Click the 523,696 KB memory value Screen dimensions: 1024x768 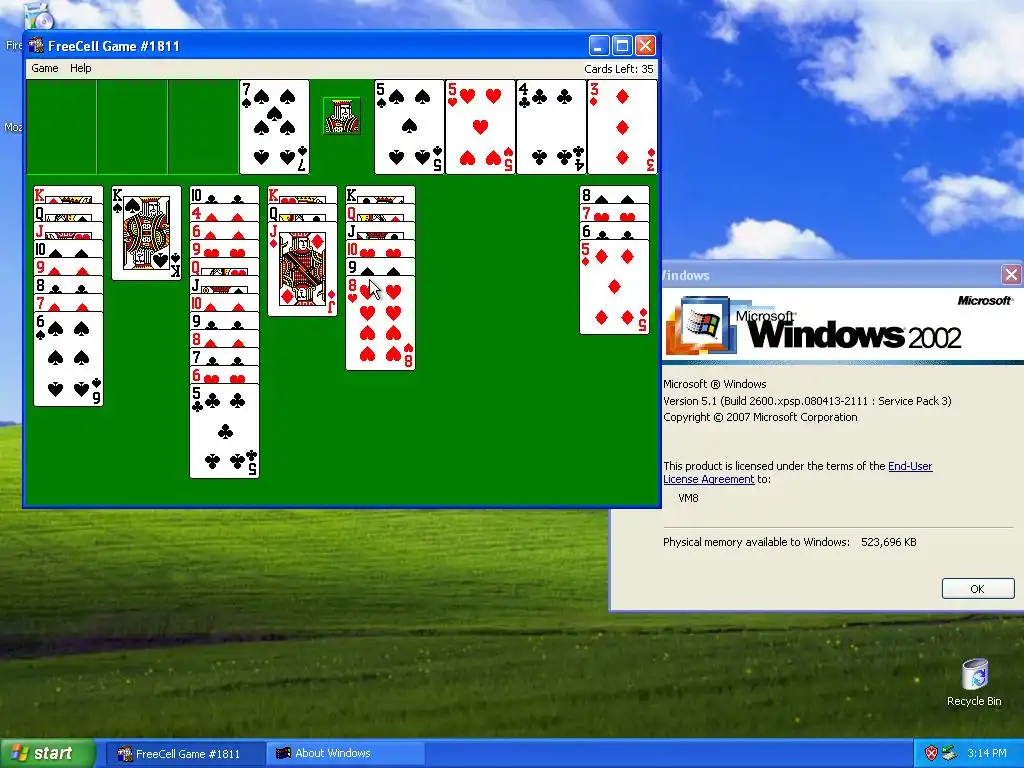[x=888, y=542]
